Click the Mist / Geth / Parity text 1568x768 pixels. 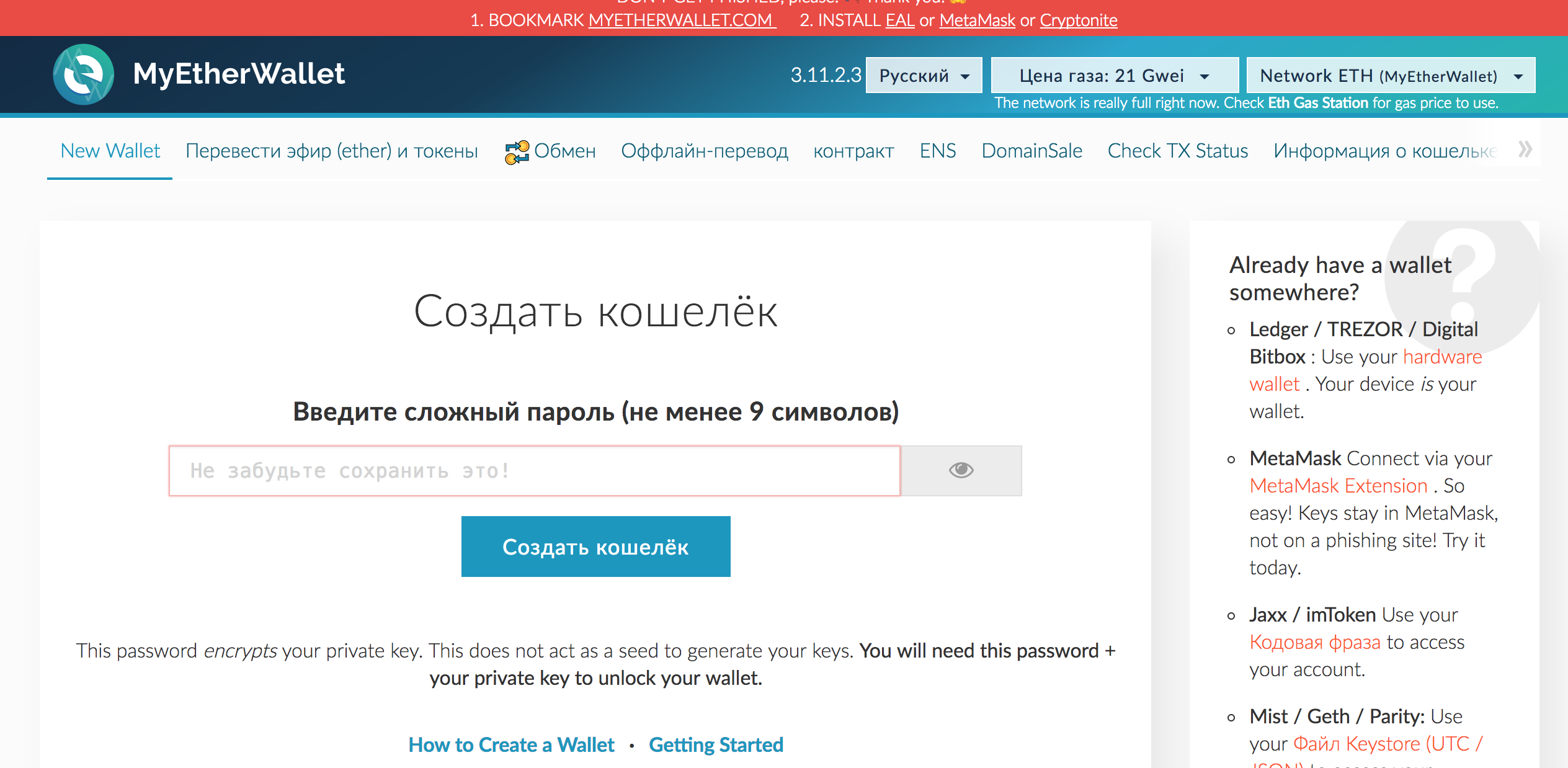pyautogui.click(x=1337, y=717)
